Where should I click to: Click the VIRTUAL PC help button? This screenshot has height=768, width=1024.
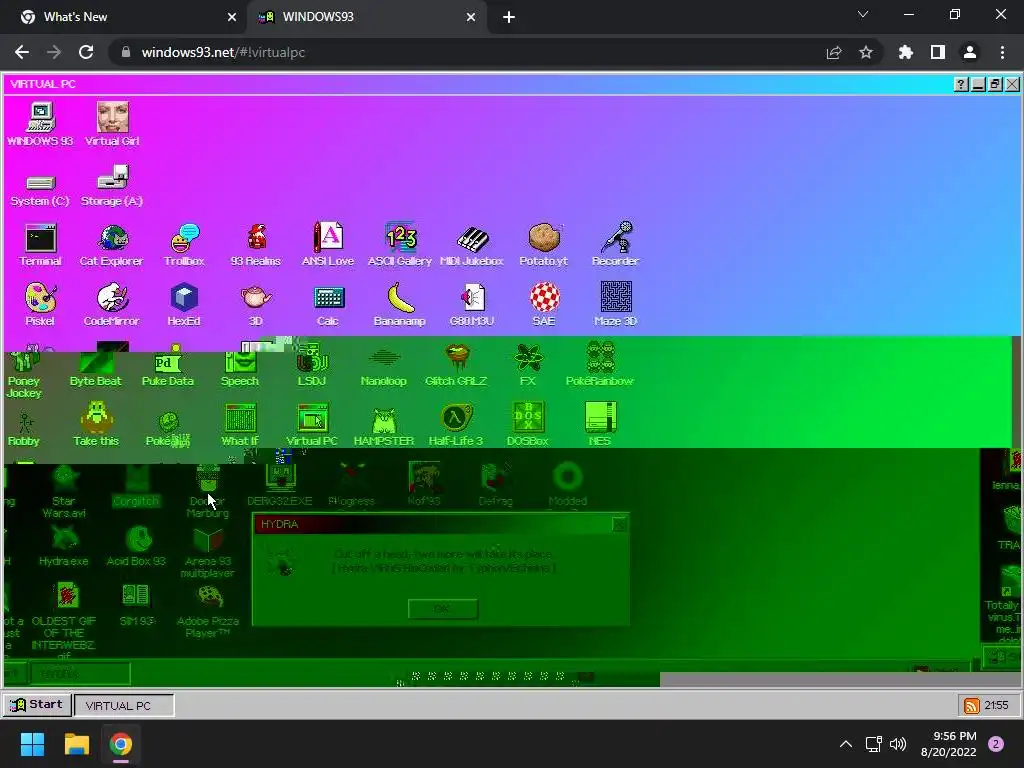[961, 84]
